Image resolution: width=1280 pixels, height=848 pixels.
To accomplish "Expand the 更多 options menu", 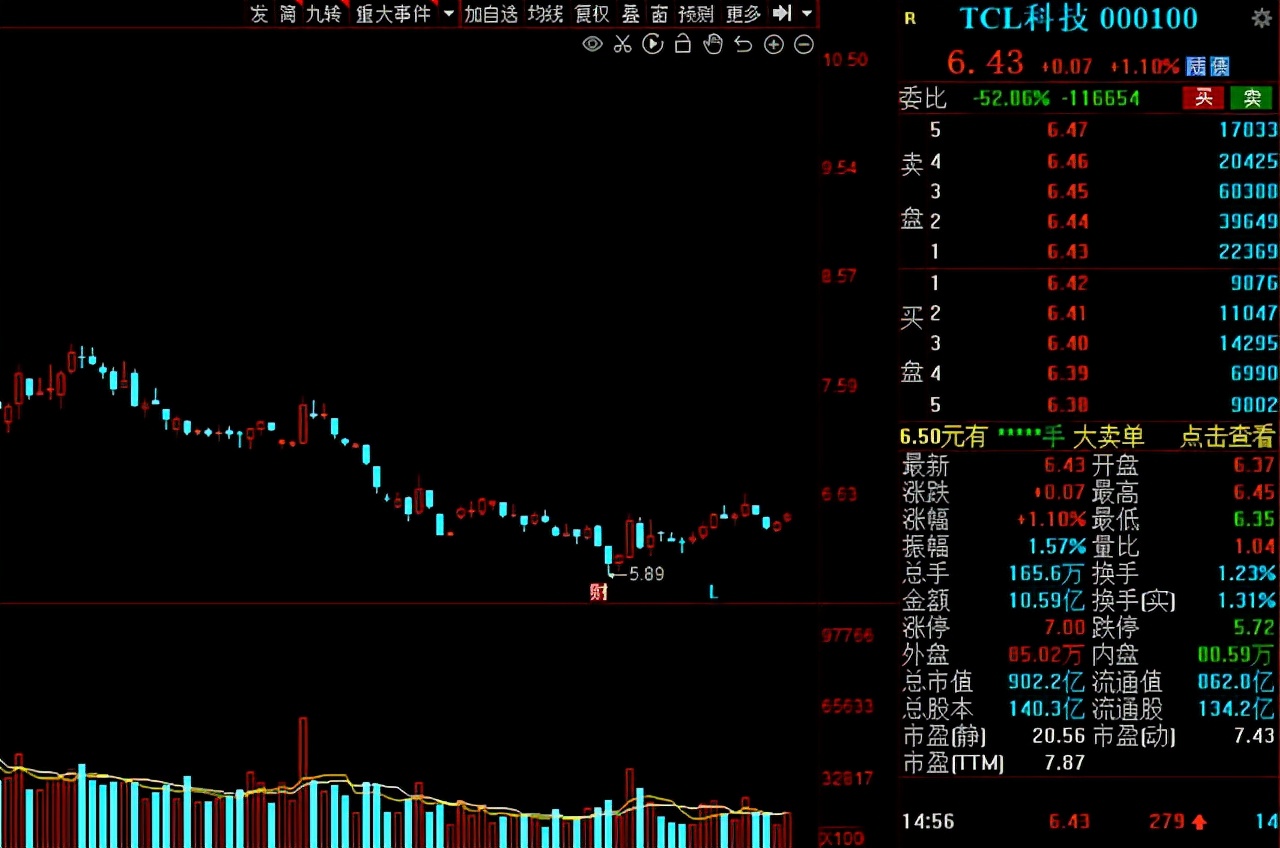I will pos(743,14).
